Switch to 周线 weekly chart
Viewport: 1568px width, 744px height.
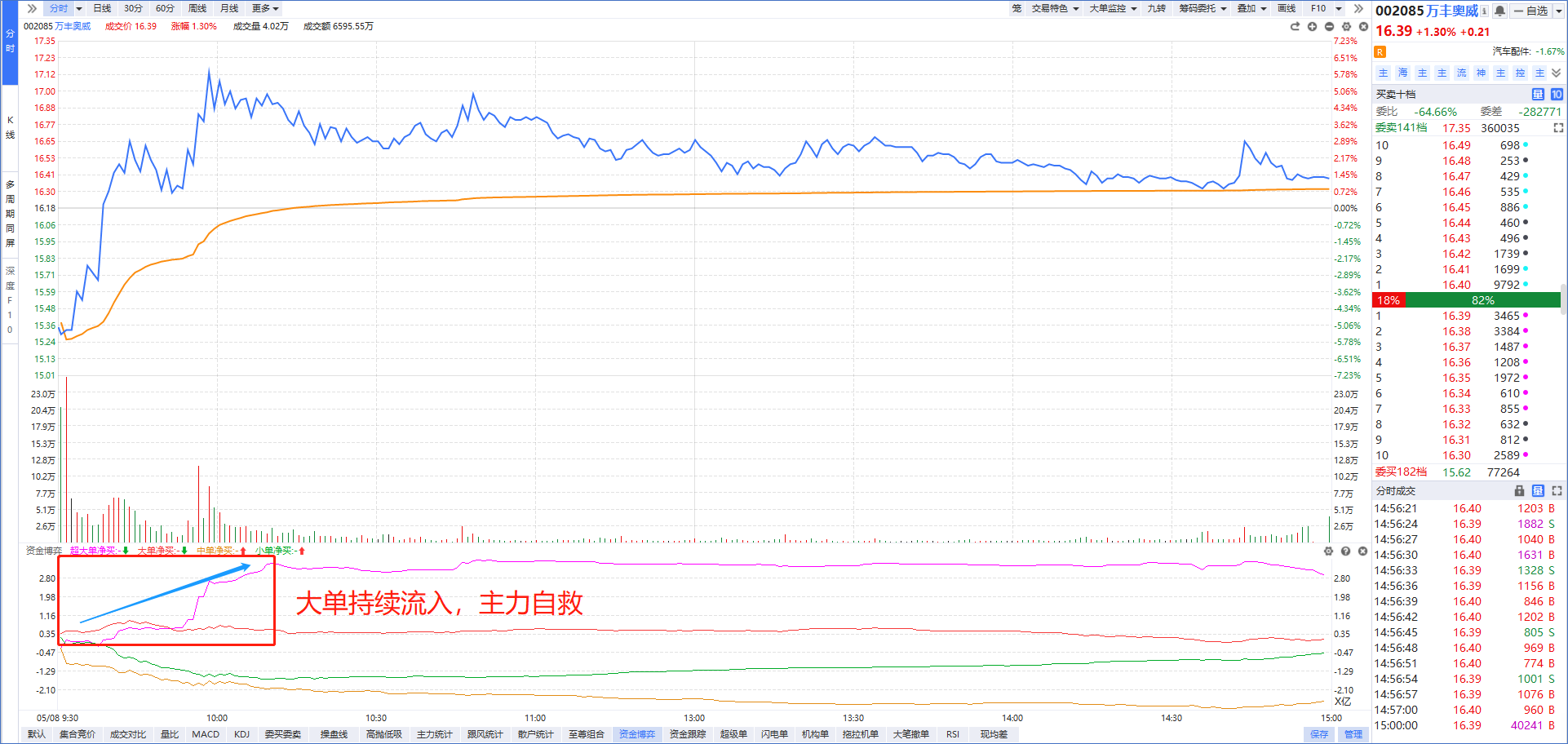[197, 8]
